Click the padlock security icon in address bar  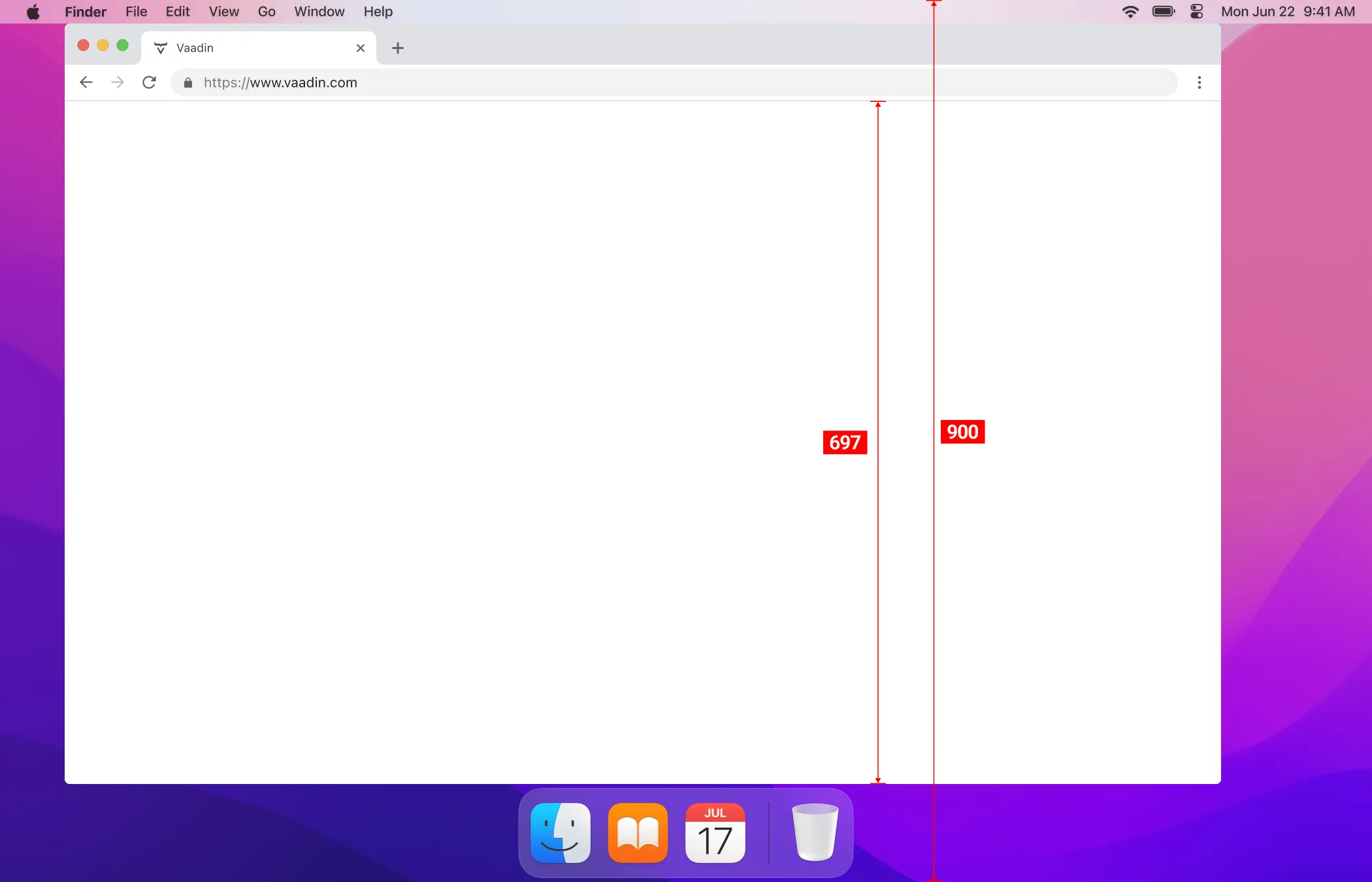pos(188,83)
